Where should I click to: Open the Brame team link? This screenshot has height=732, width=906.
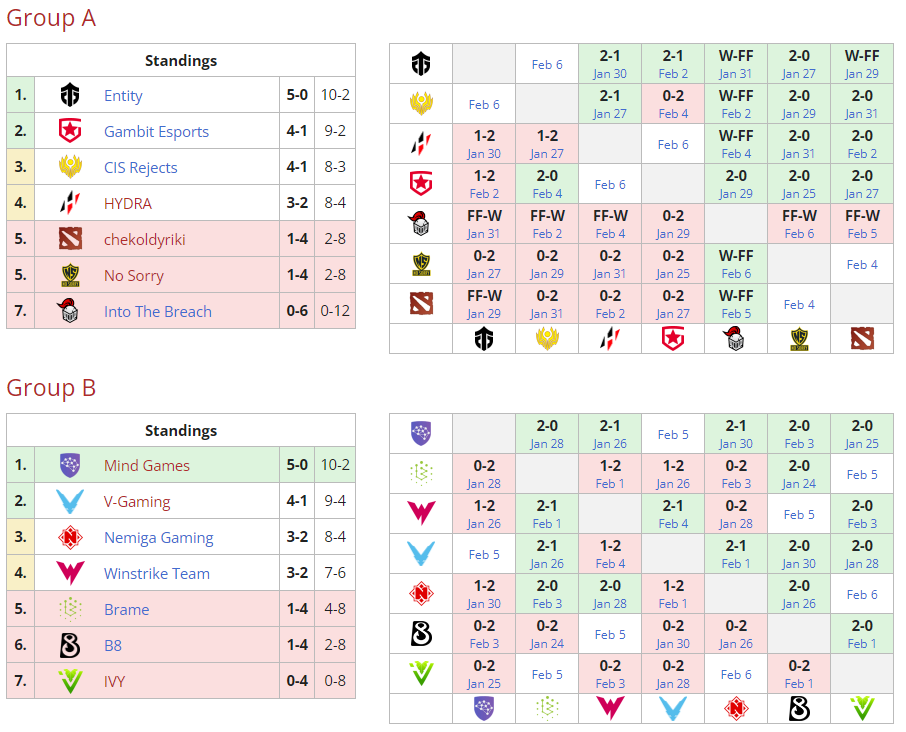click(x=126, y=610)
